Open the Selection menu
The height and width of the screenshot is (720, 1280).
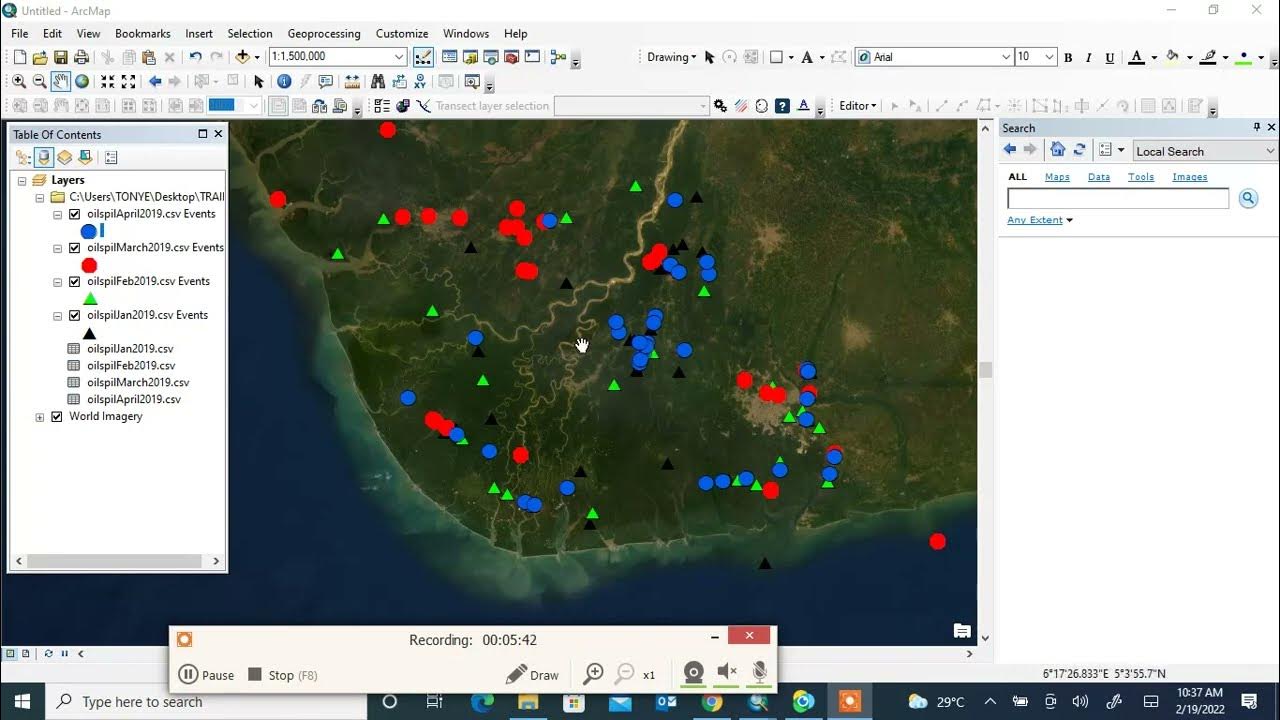(x=250, y=33)
